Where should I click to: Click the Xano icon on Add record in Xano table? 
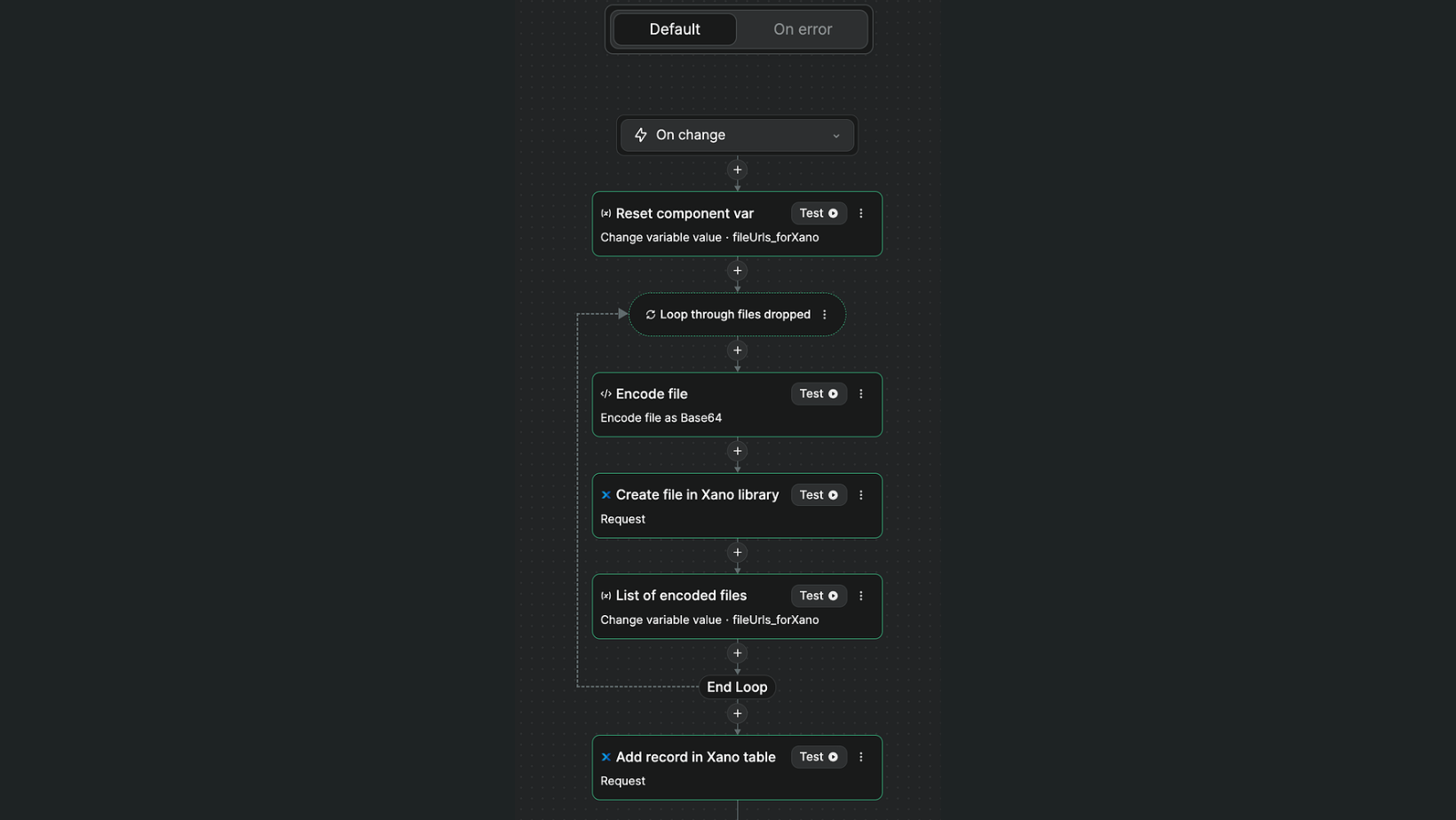point(605,757)
